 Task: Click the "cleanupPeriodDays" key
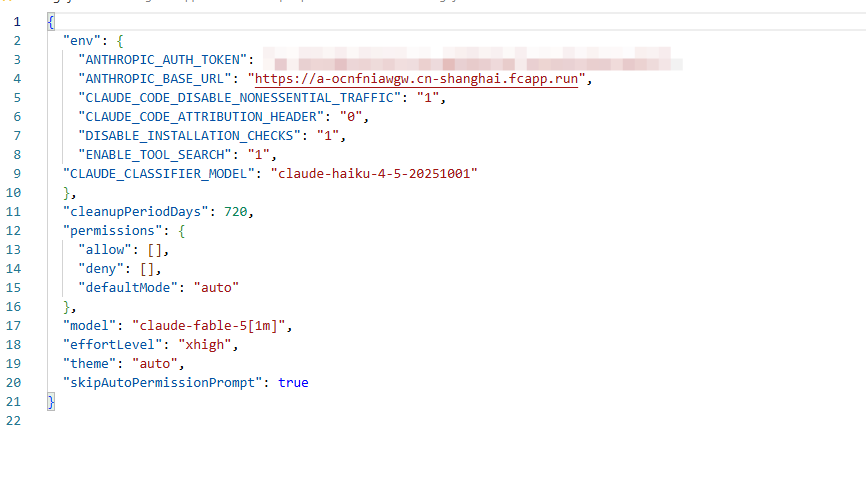pos(135,212)
